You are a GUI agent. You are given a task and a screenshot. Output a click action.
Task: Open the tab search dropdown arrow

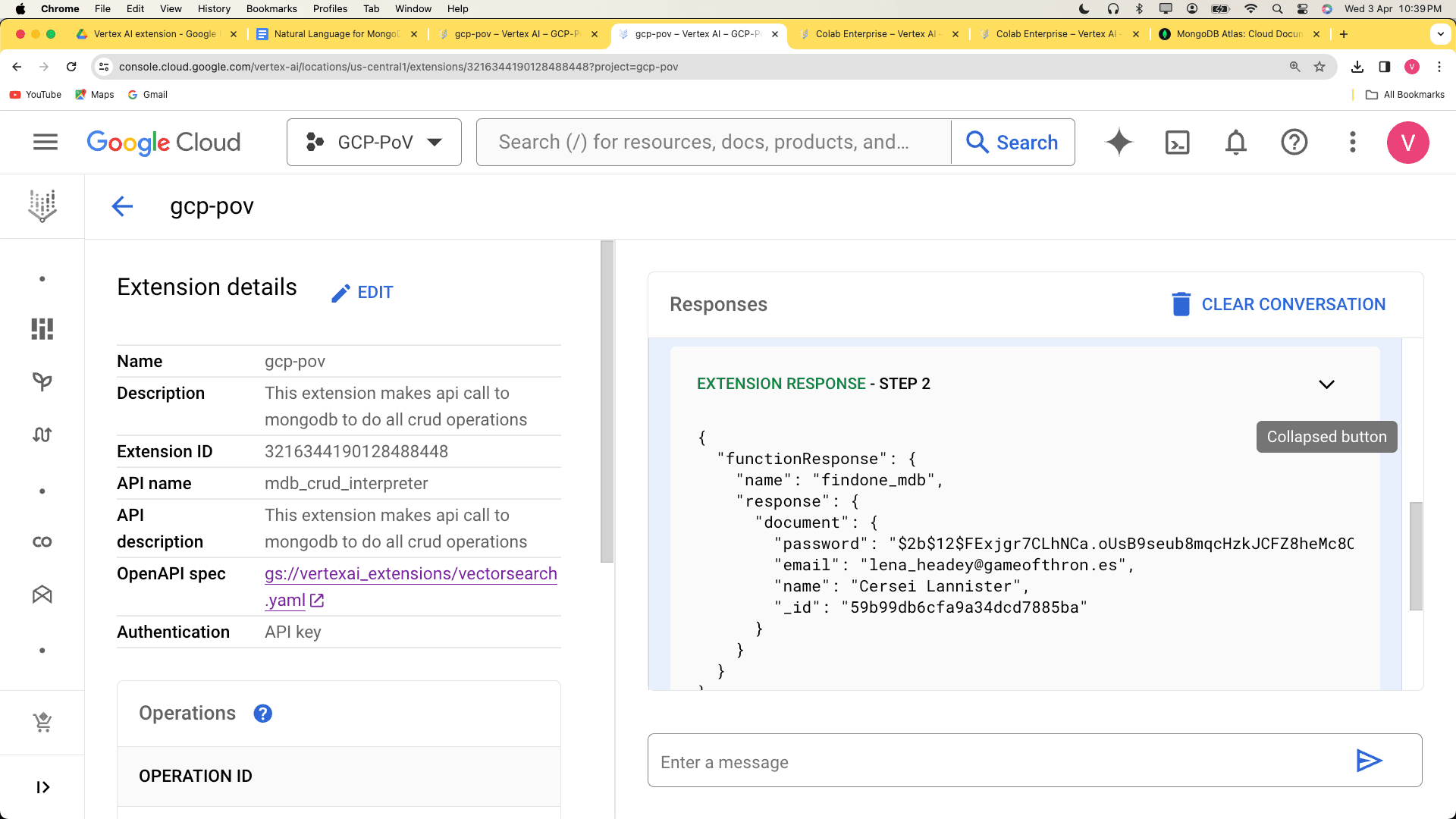click(x=1439, y=34)
